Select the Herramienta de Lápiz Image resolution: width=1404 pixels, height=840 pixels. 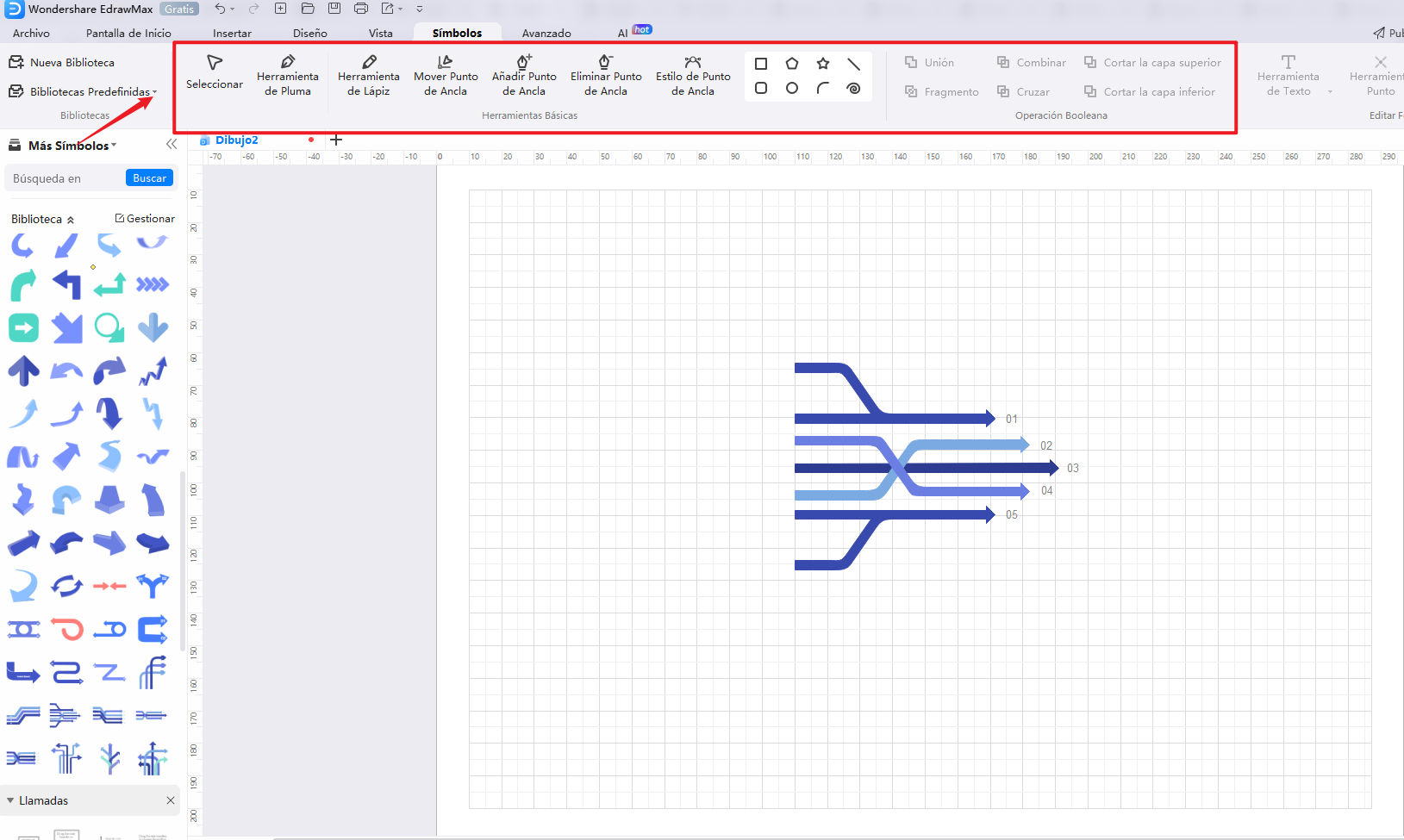pyautogui.click(x=369, y=73)
